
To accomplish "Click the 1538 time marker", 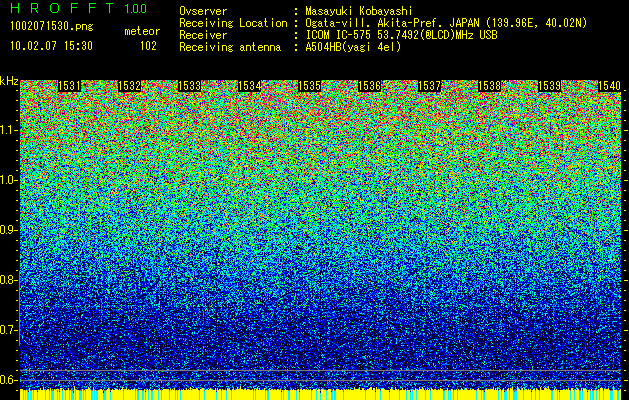I will tap(489, 86).
